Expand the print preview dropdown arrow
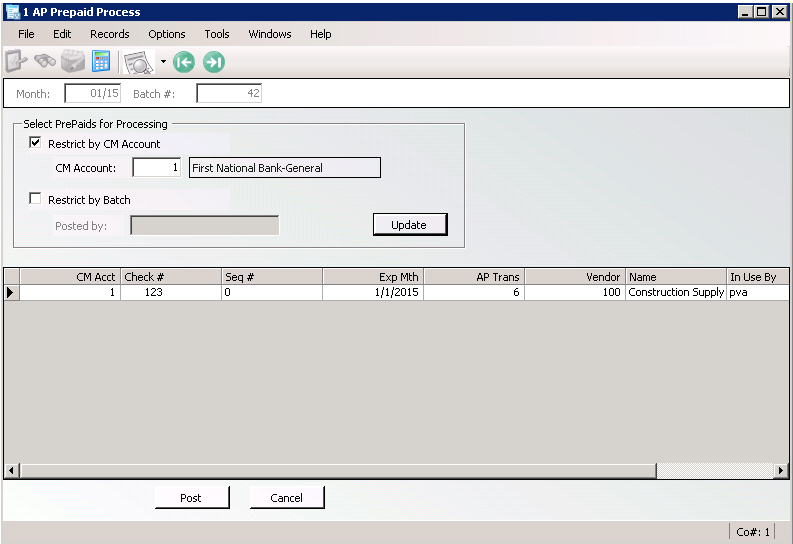This screenshot has width=793, height=544. pos(163,62)
